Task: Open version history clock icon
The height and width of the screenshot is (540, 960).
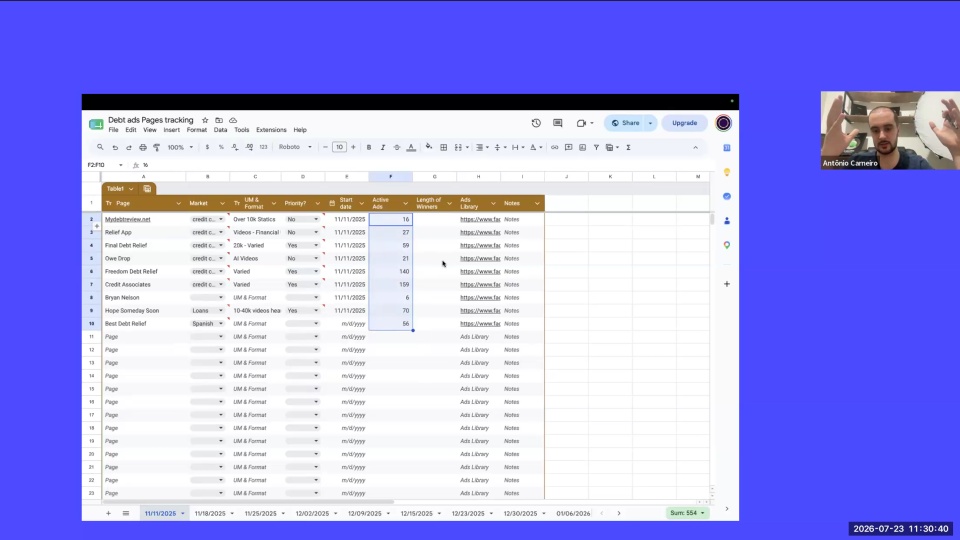Action: pos(536,123)
